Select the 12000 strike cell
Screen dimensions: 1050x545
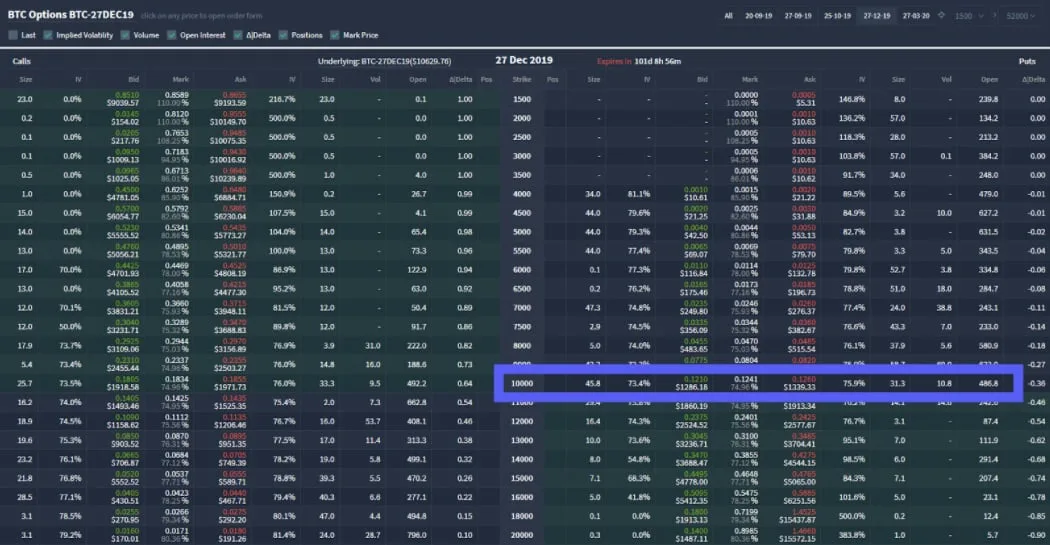pyautogui.click(x=522, y=422)
